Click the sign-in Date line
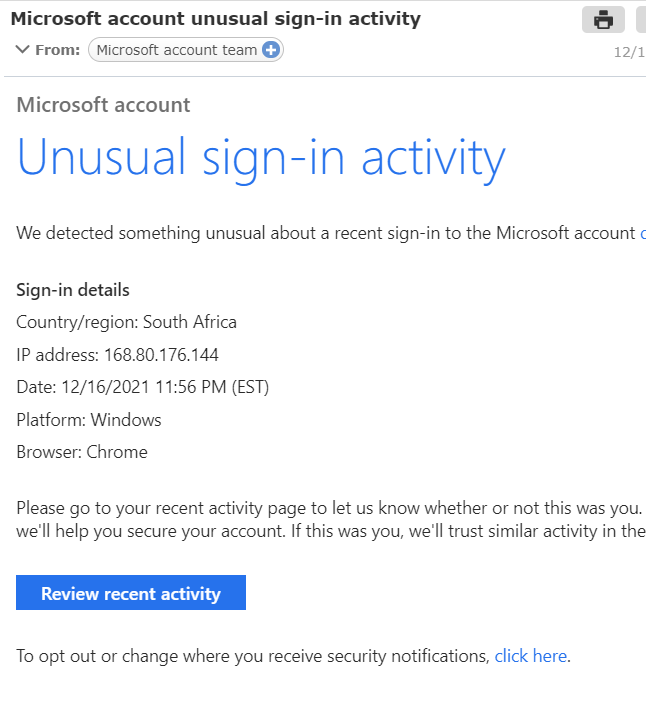Viewport: 646px width, 704px height. 142,387
